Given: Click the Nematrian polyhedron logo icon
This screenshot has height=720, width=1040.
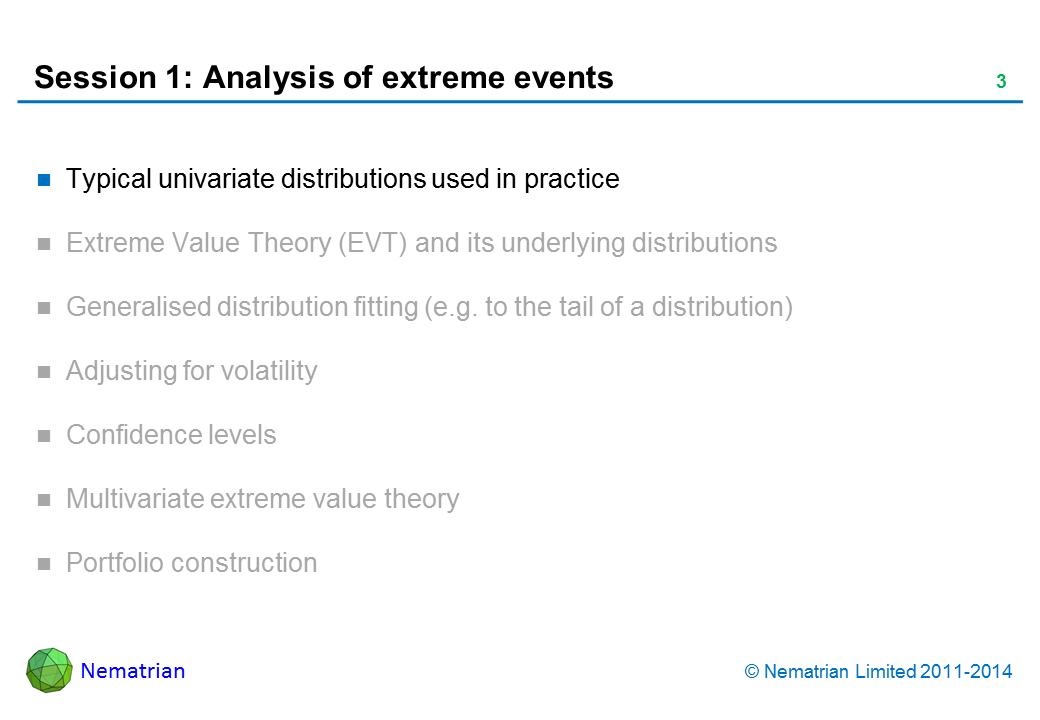Looking at the screenshot, I should (49, 671).
